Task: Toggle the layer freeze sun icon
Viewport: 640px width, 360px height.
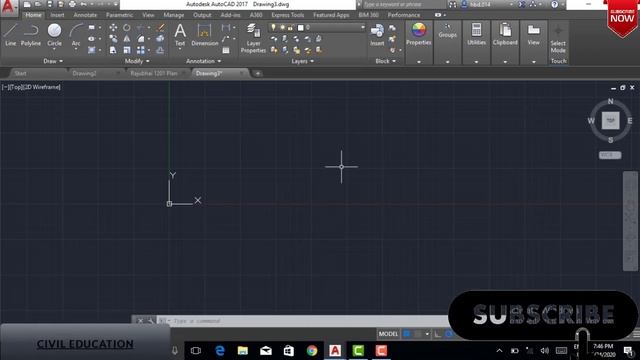Action: coord(282,27)
